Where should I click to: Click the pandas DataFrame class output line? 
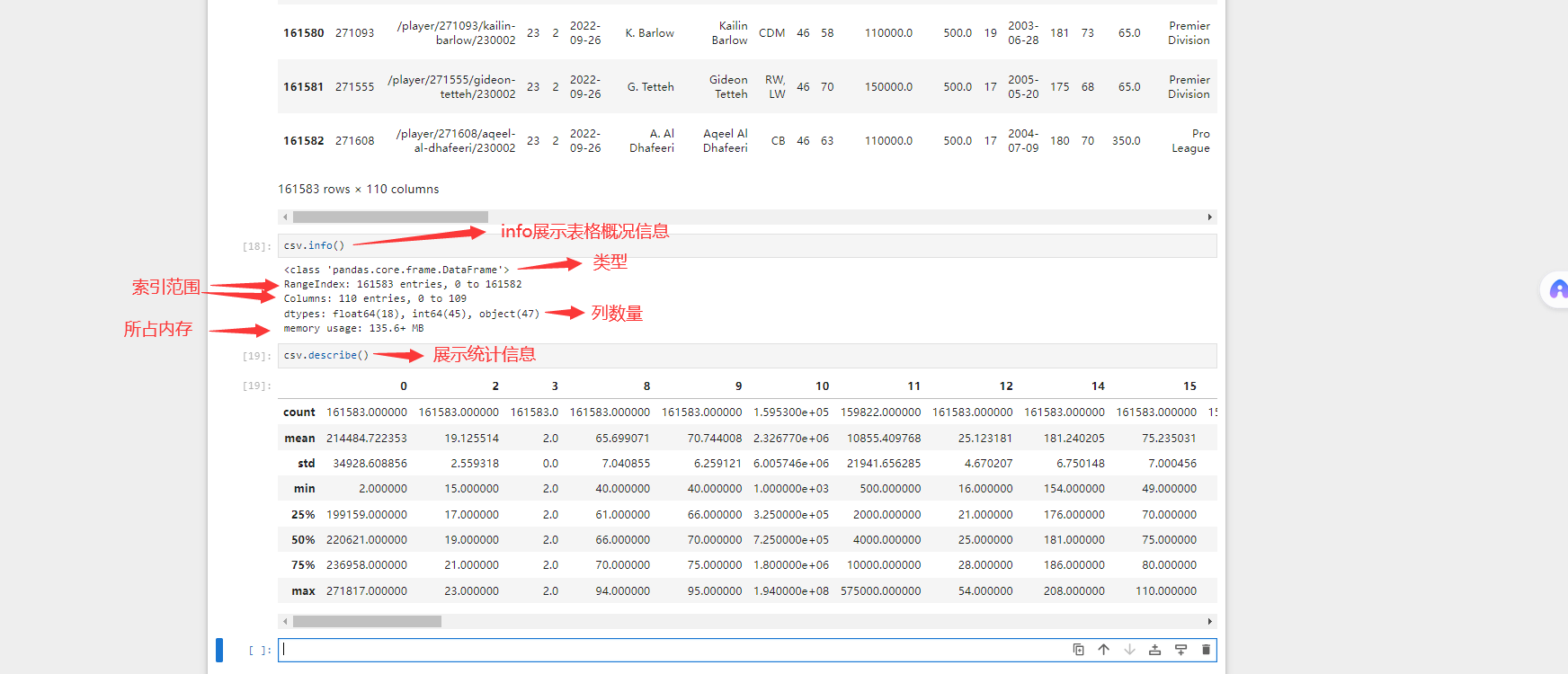pos(396,270)
